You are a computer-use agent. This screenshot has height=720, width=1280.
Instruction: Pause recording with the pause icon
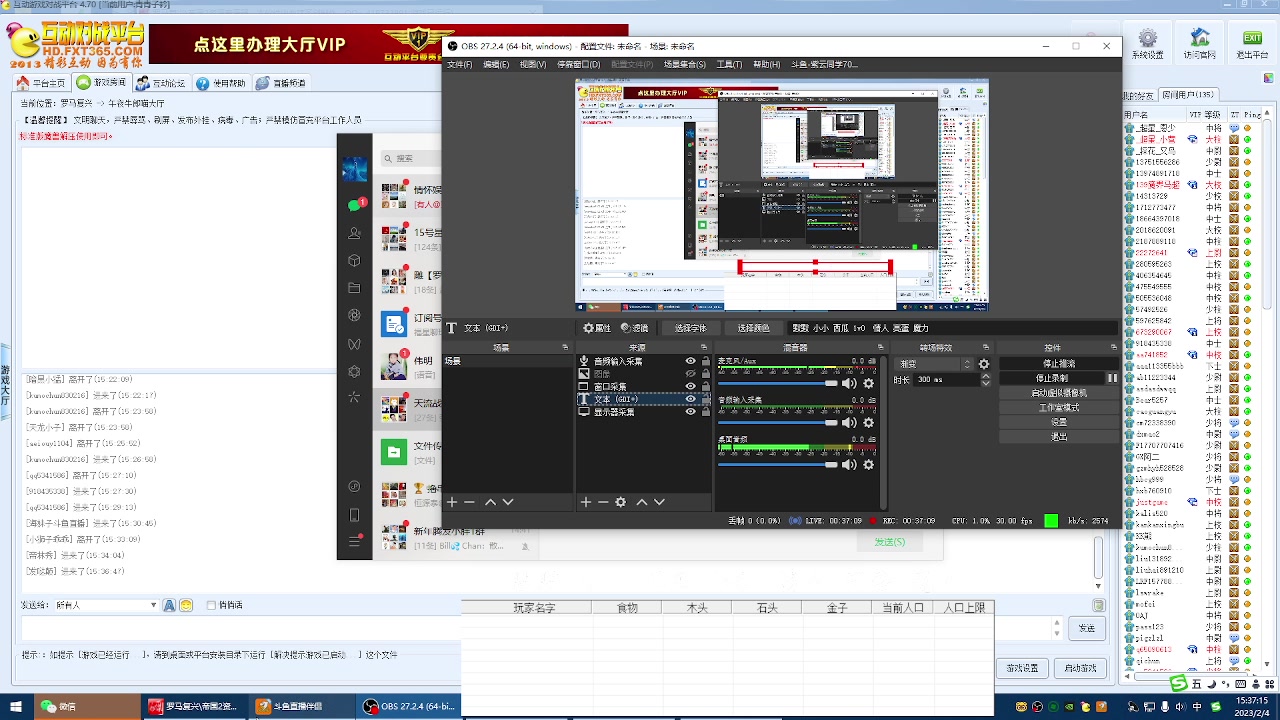click(x=1112, y=378)
